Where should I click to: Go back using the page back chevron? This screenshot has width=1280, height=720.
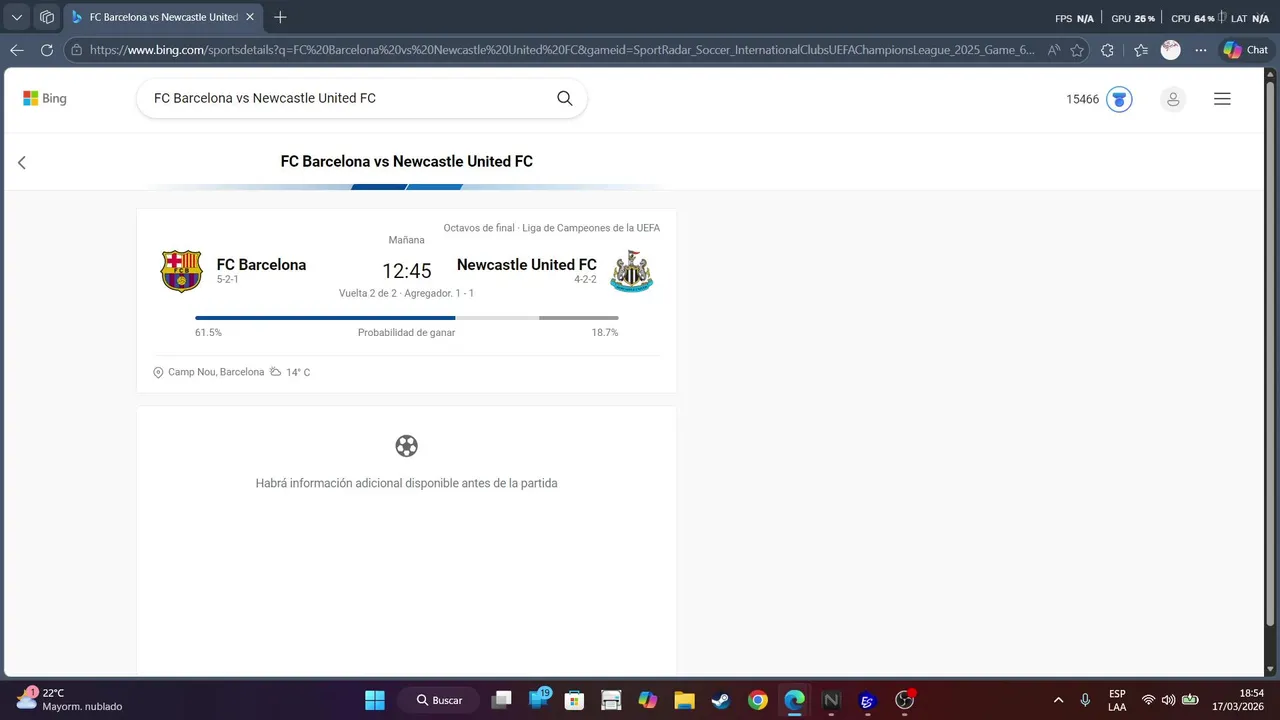point(22,162)
